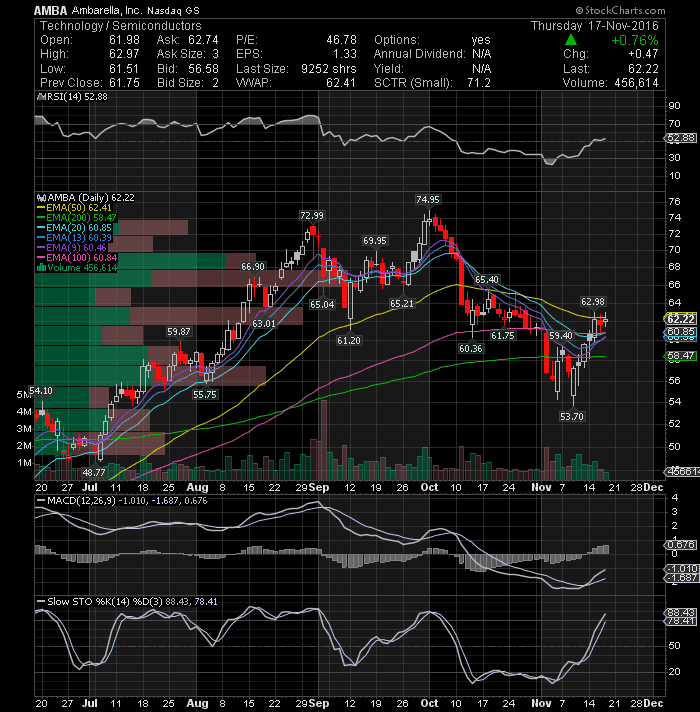
Task: Click the 62.98 price label
Action: (x=593, y=302)
